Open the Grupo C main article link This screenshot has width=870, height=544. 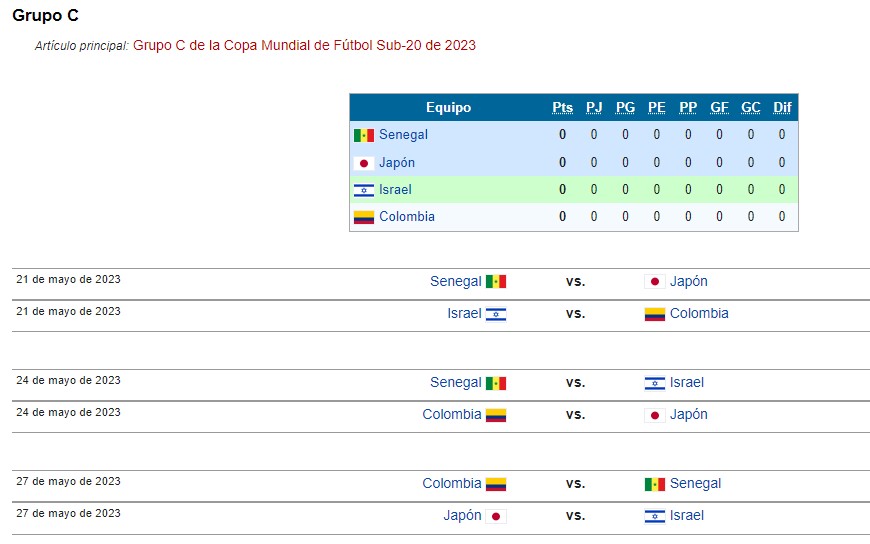pyautogui.click(x=304, y=45)
